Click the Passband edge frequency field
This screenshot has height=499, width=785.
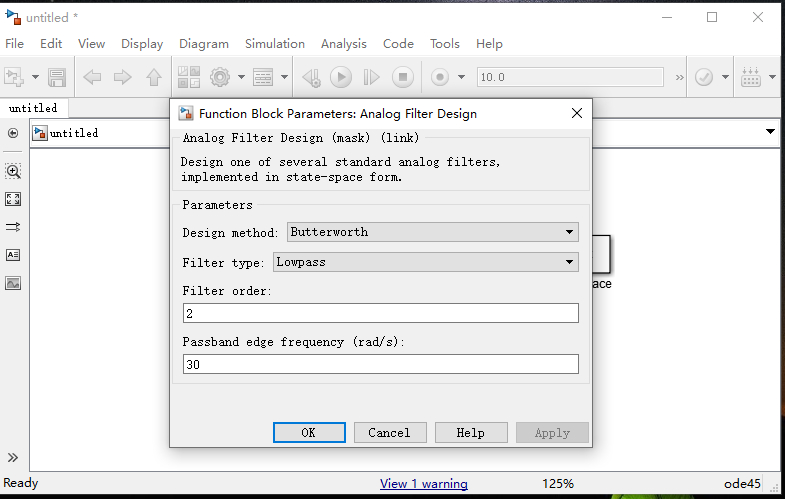tap(380, 364)
